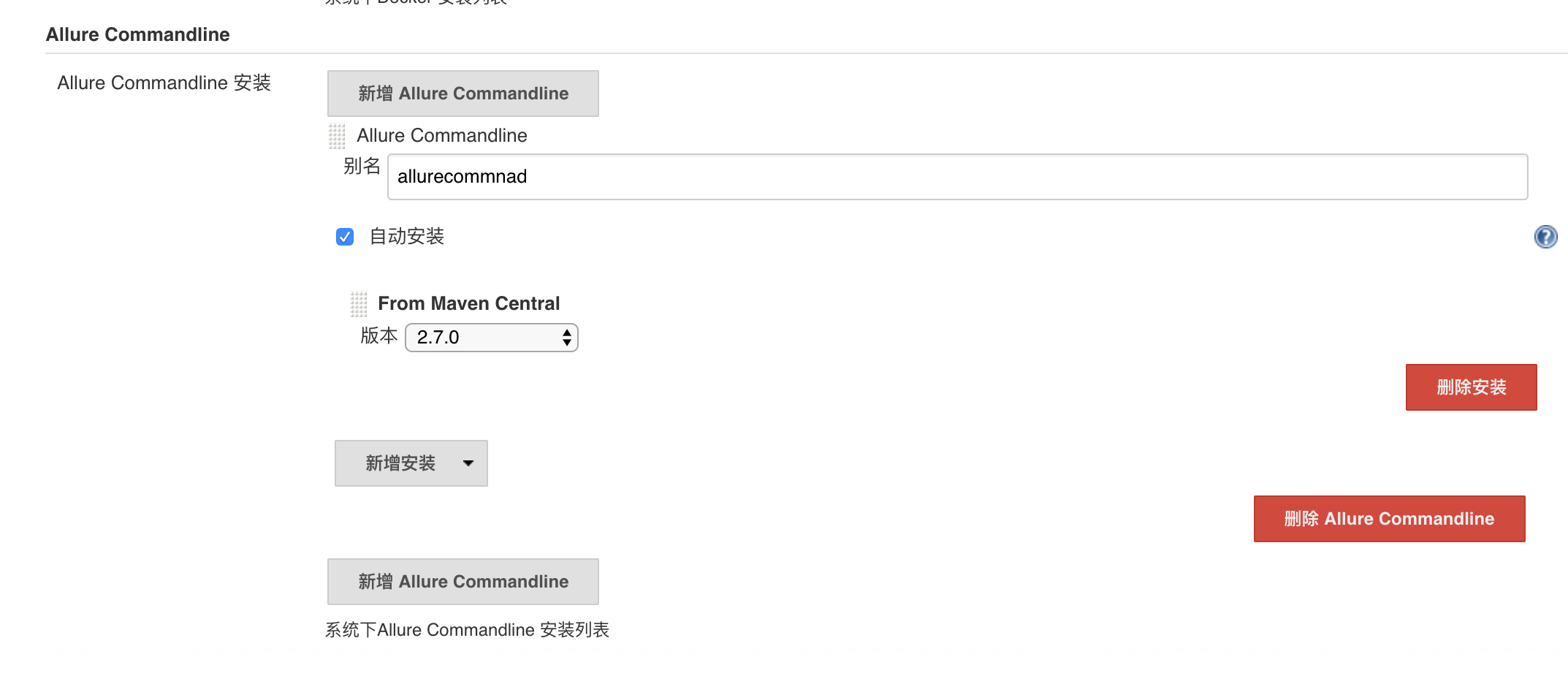The width and height of the screenshot is (1568, 684).
Task: Click the From Maven Central installer title
Action: tap(468, 303)
